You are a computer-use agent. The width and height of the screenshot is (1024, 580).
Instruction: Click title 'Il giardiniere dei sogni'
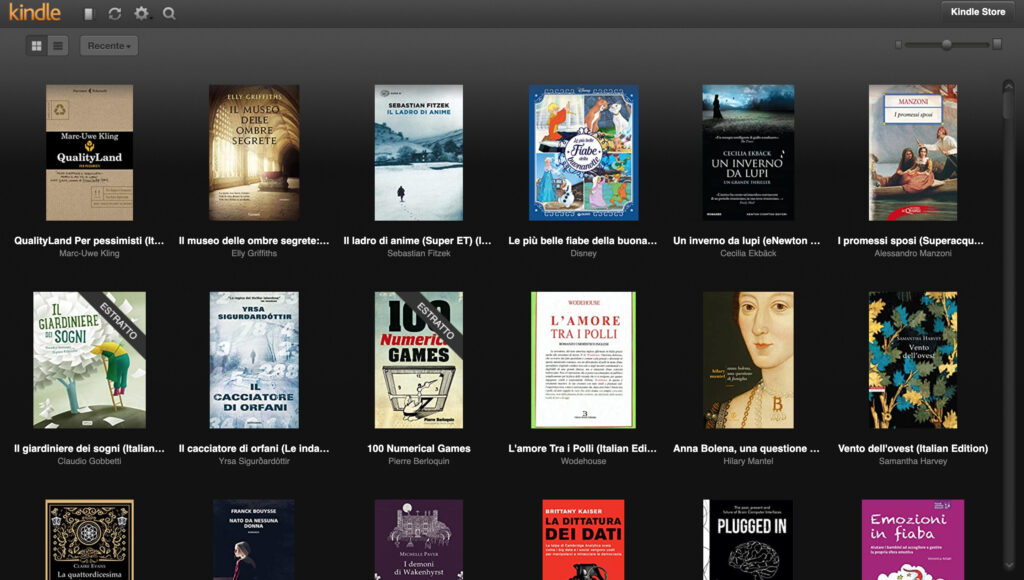pos(89,448)
